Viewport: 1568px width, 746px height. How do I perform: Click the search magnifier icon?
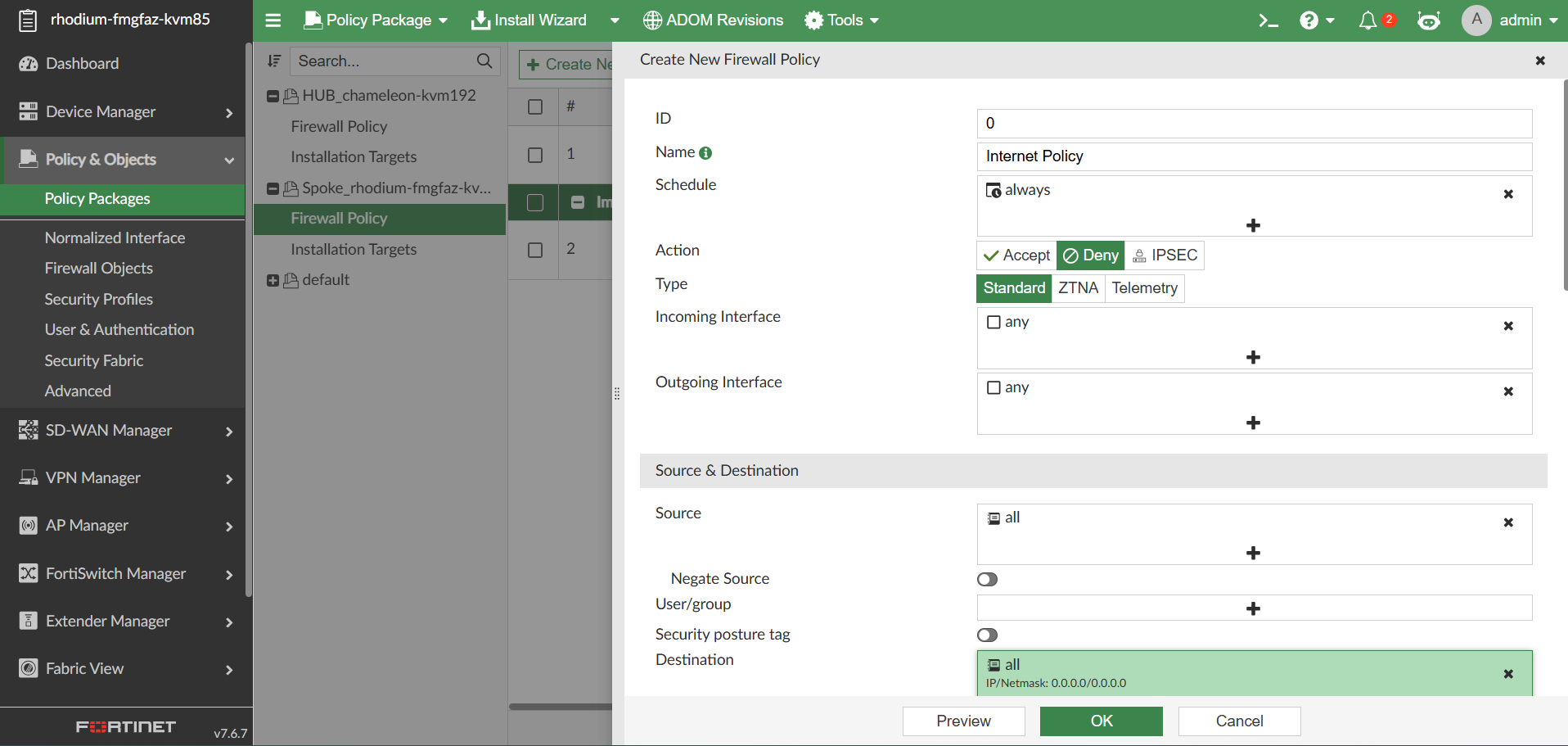click(x=484, y=61)
